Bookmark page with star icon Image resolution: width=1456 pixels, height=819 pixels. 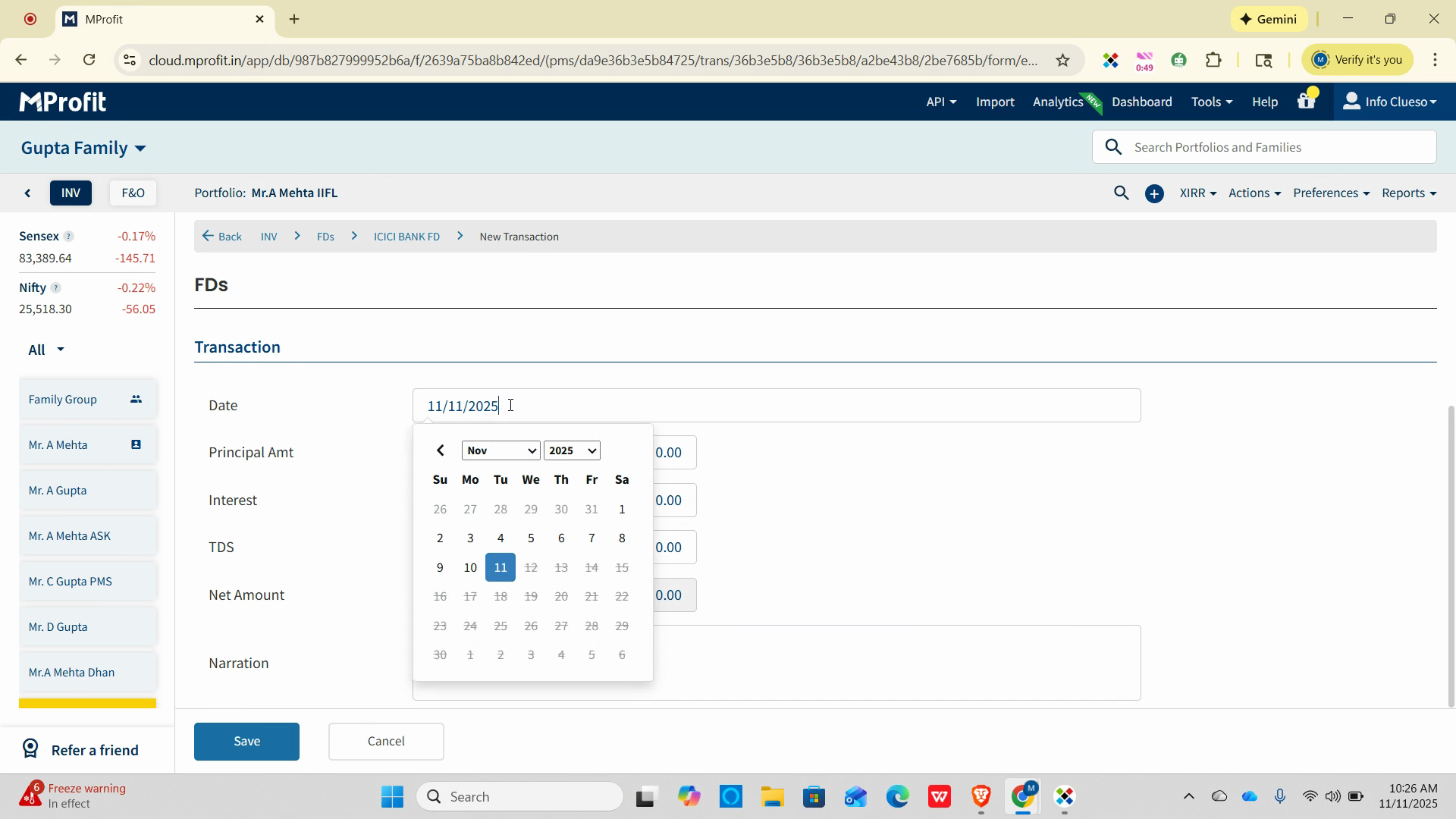[1062, 60]
